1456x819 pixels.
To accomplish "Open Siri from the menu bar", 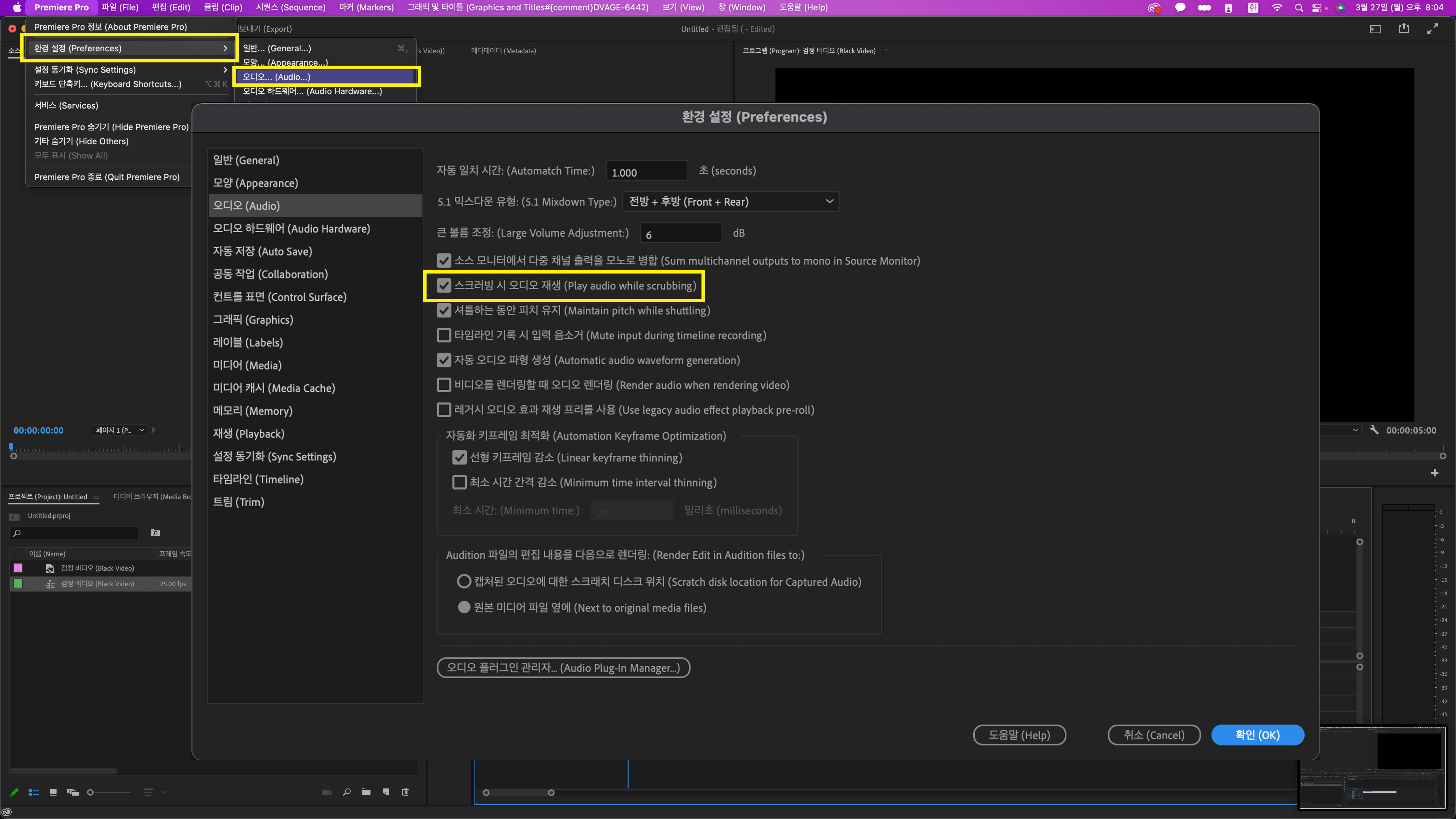I will point(1341,7).
